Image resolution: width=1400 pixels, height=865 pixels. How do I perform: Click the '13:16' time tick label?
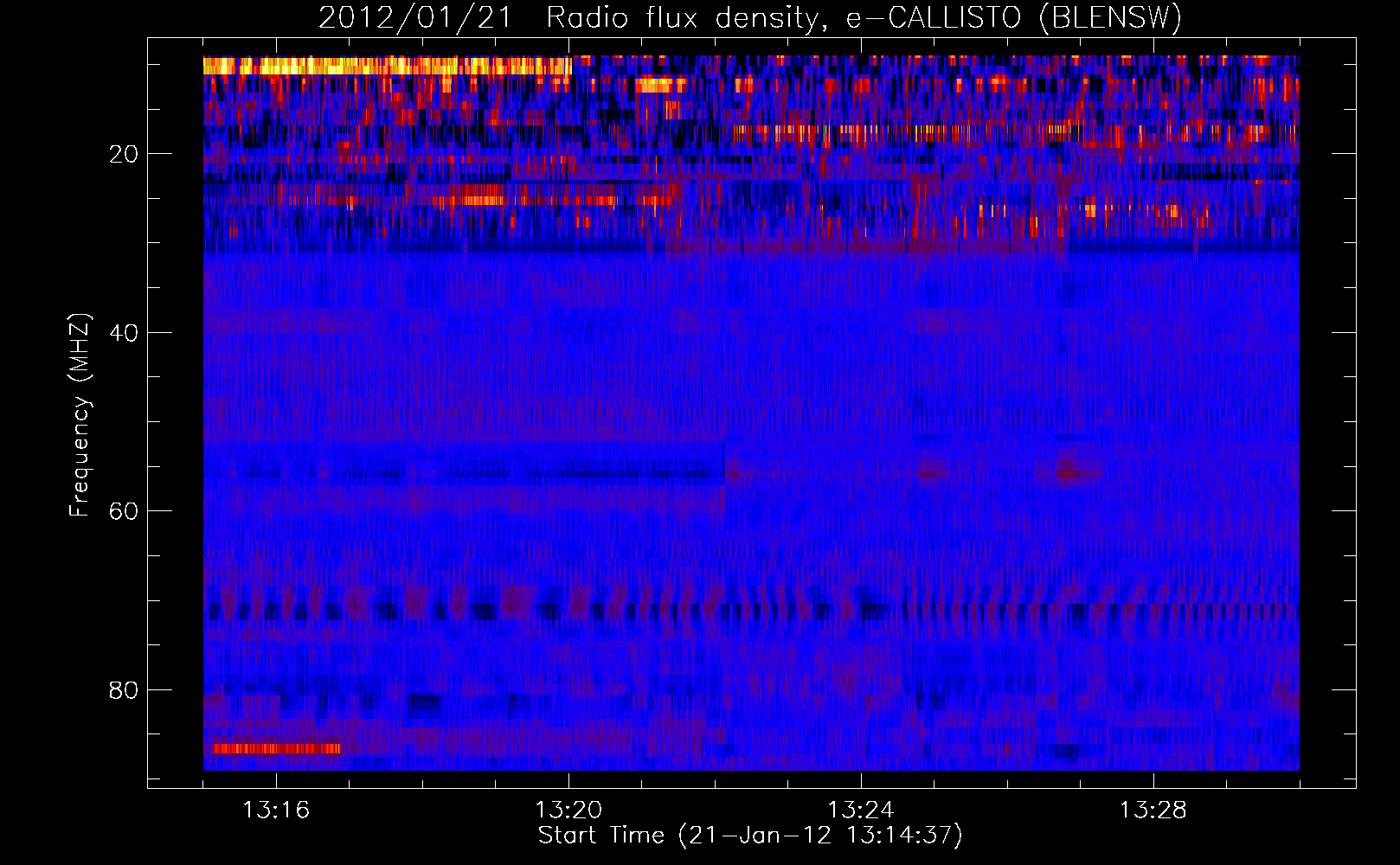276,811
